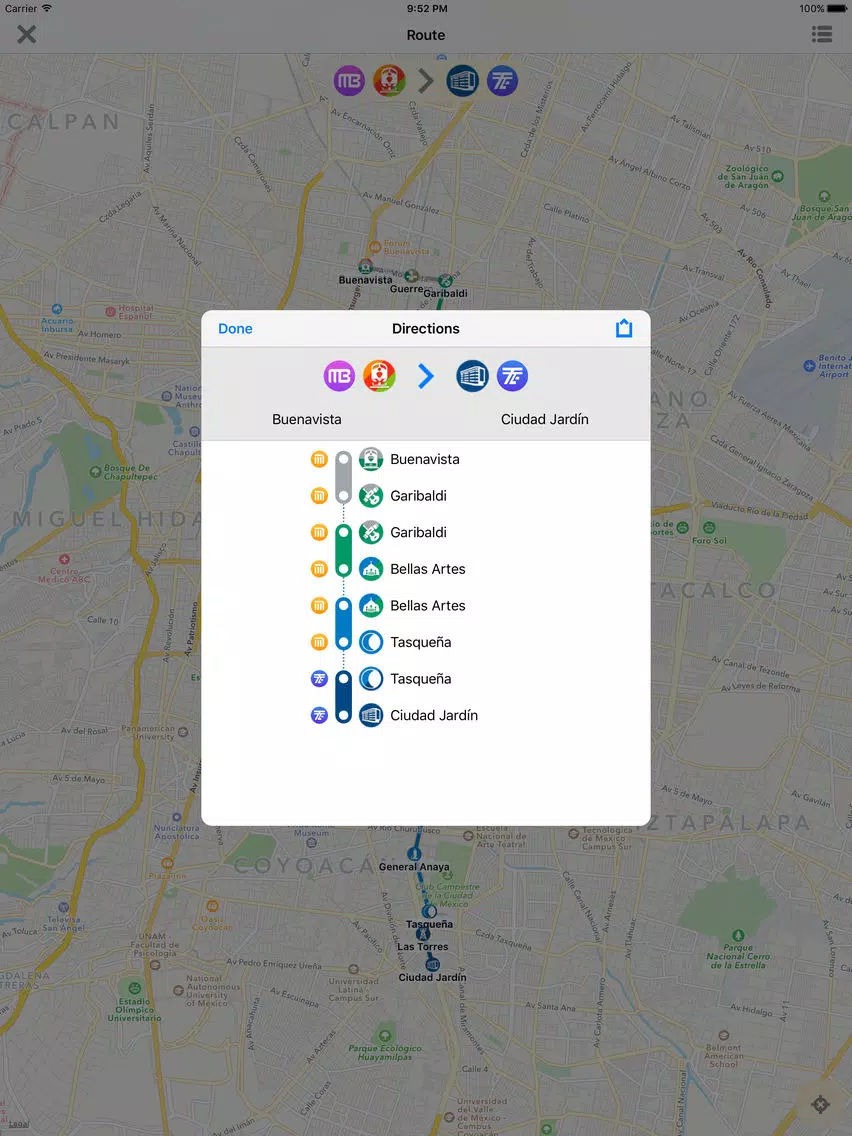Viewport: 852px width, 1136px height.
Task: Tap the Ciudad Jardín station icon in the route list
Action: click(371, 715)
